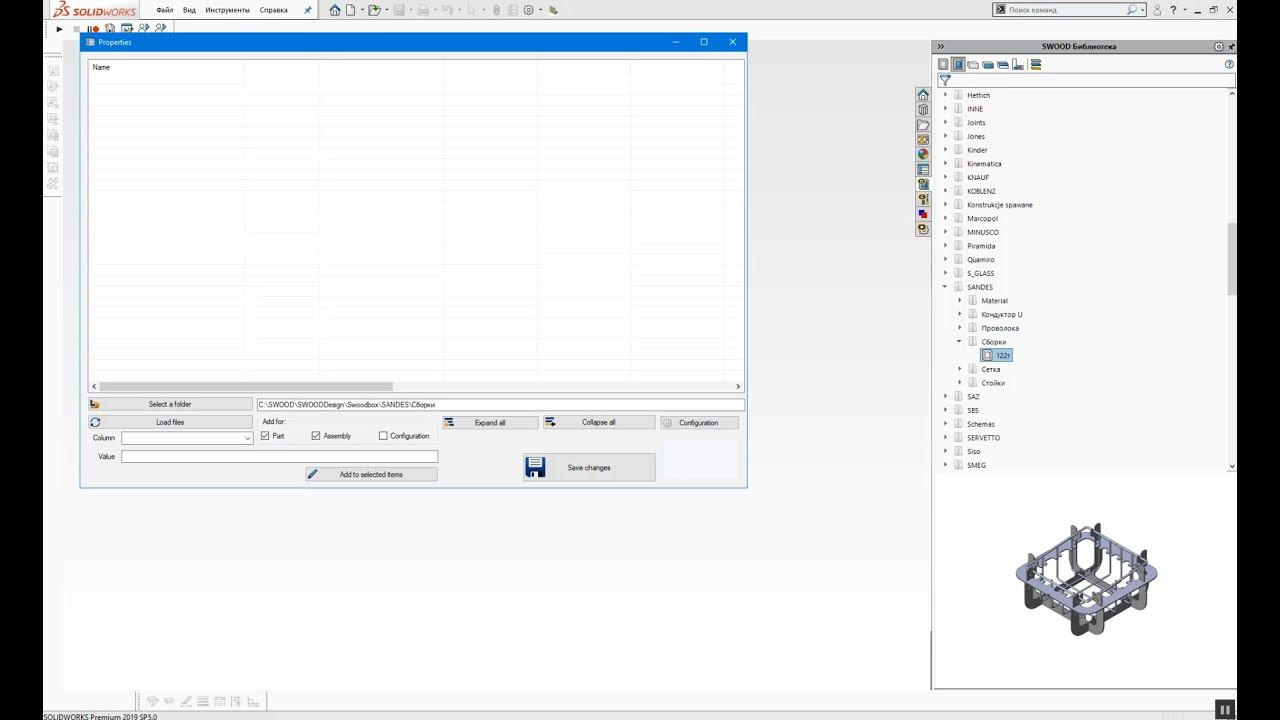Screen dimensions: 1280x720
Task: Click the folder path text field
Action: point(500,404)
